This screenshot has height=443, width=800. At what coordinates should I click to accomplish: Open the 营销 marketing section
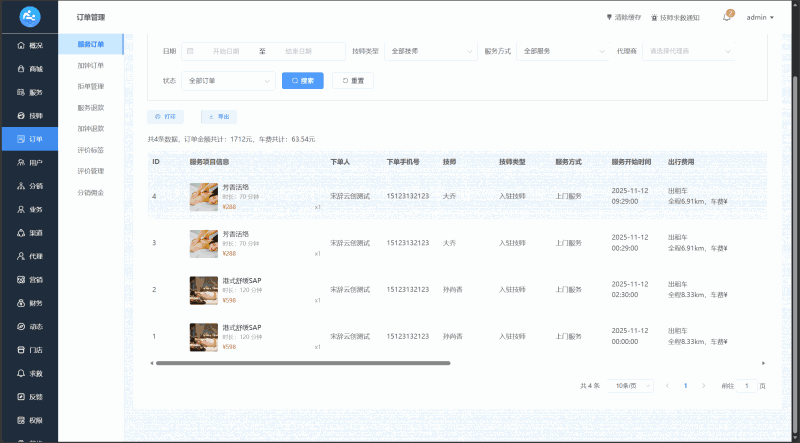pos(30,280)
